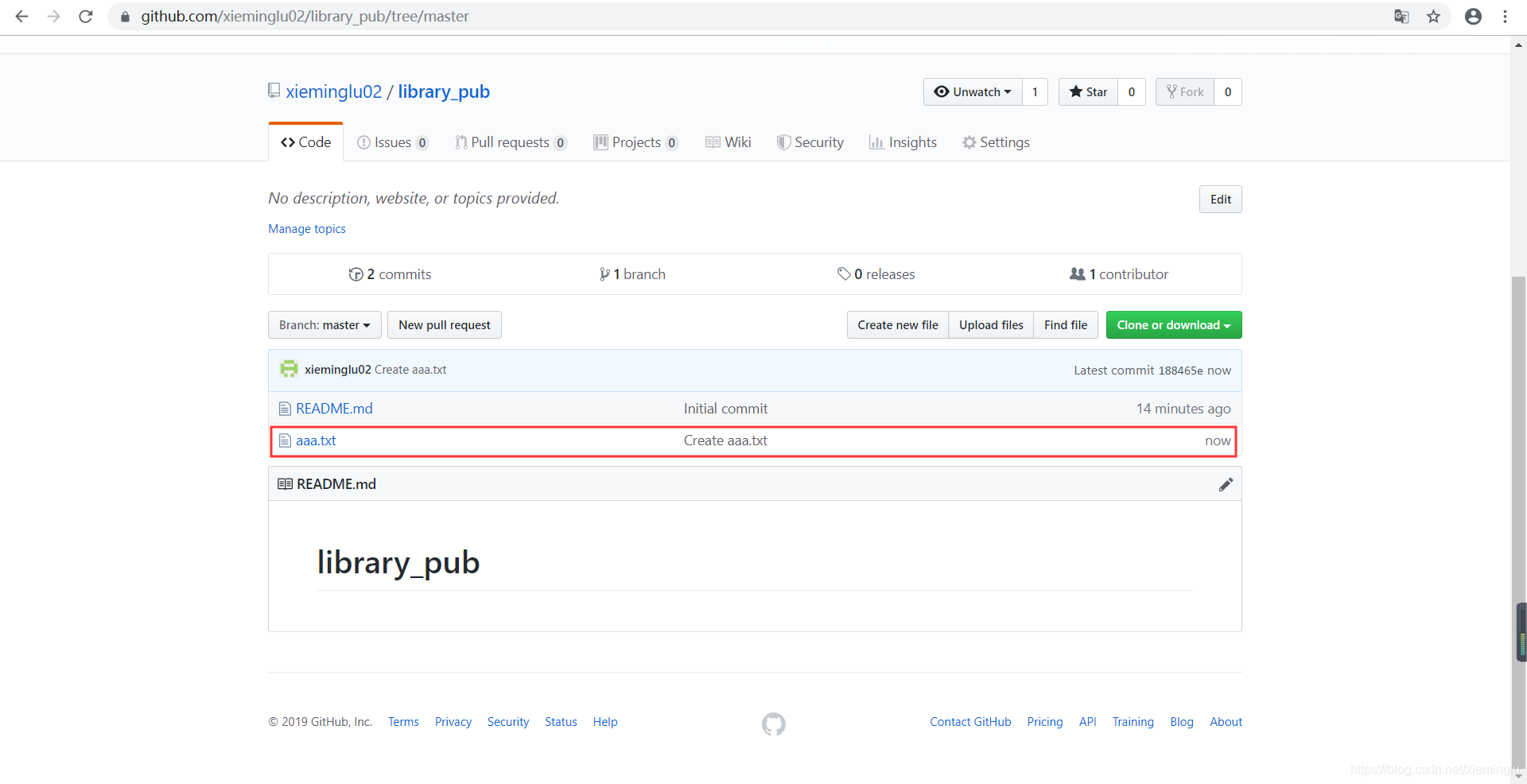View the 0 releases page
Screen dimensions: 1527x784
pyautogui.click(x=876, y=274)
